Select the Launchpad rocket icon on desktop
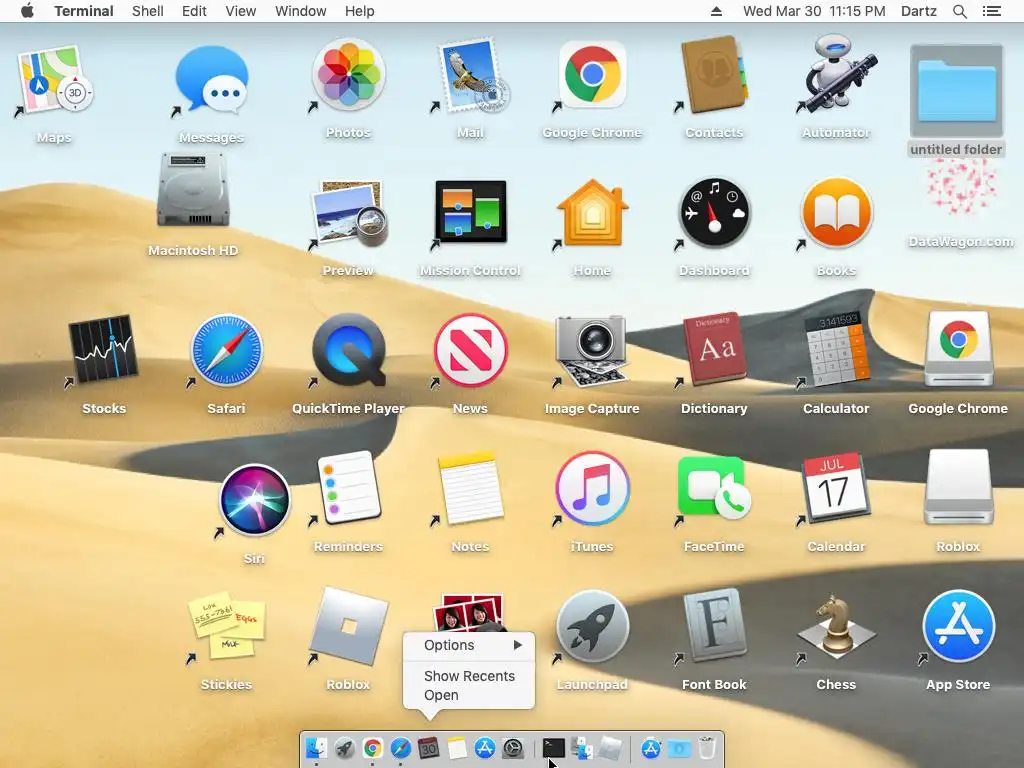The width and height of the screenshot is (1024, 768). (592, 627)
